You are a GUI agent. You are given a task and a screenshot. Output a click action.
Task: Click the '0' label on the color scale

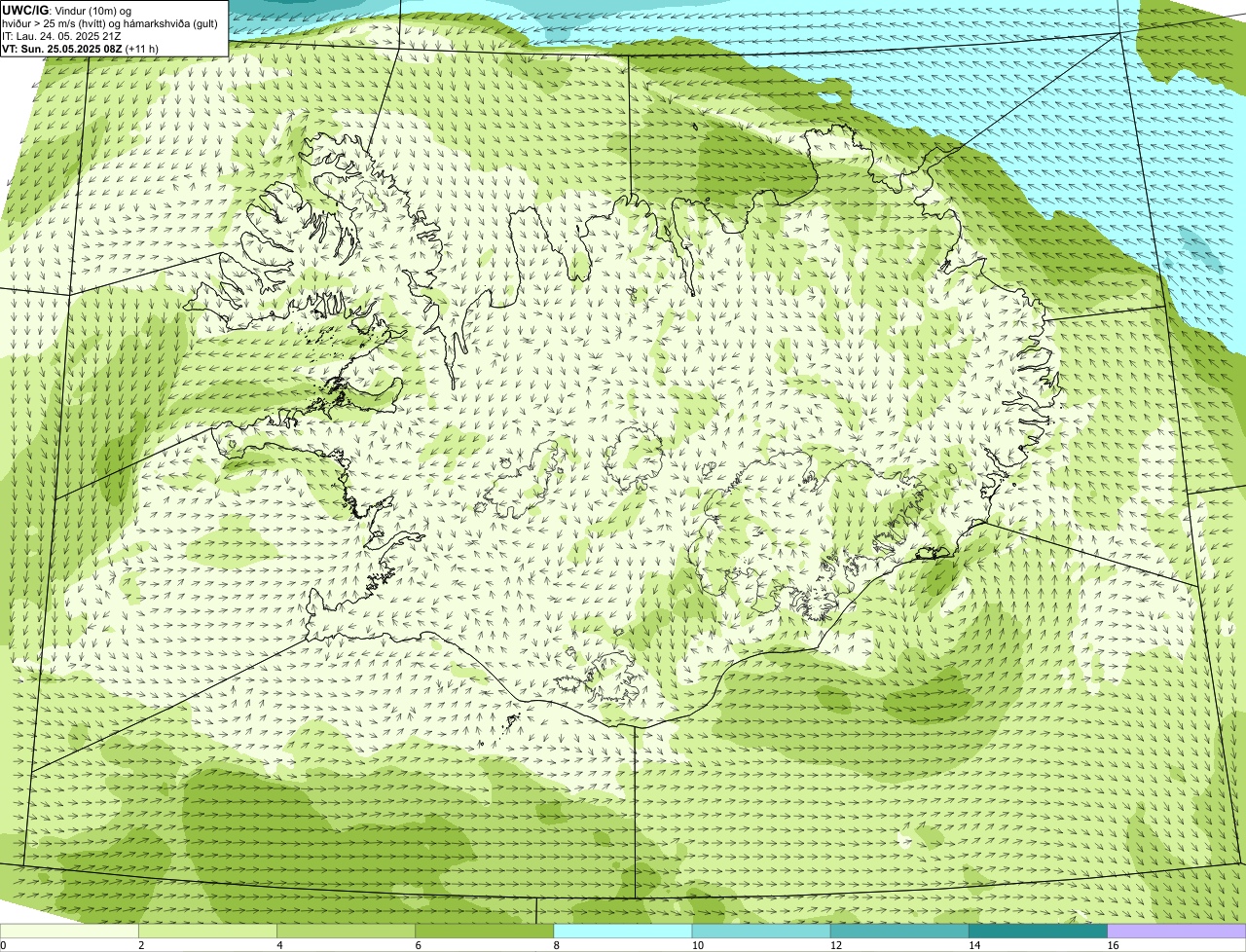click(4, 945)
